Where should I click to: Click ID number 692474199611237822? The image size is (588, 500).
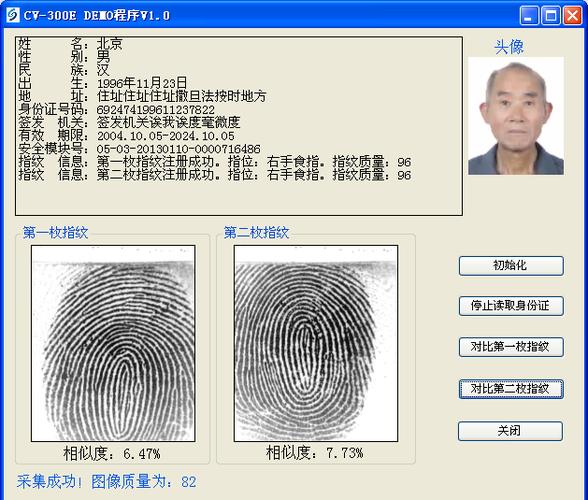(156, 110)
